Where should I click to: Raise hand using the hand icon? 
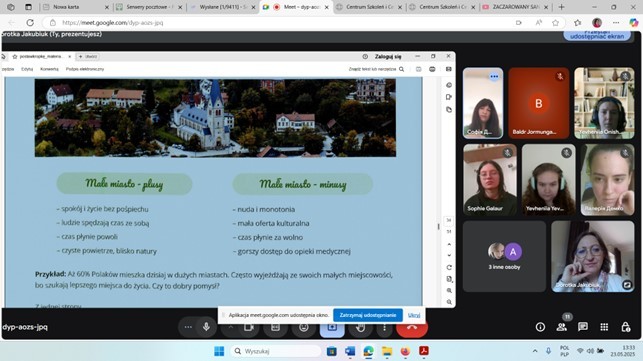point(360,327)
